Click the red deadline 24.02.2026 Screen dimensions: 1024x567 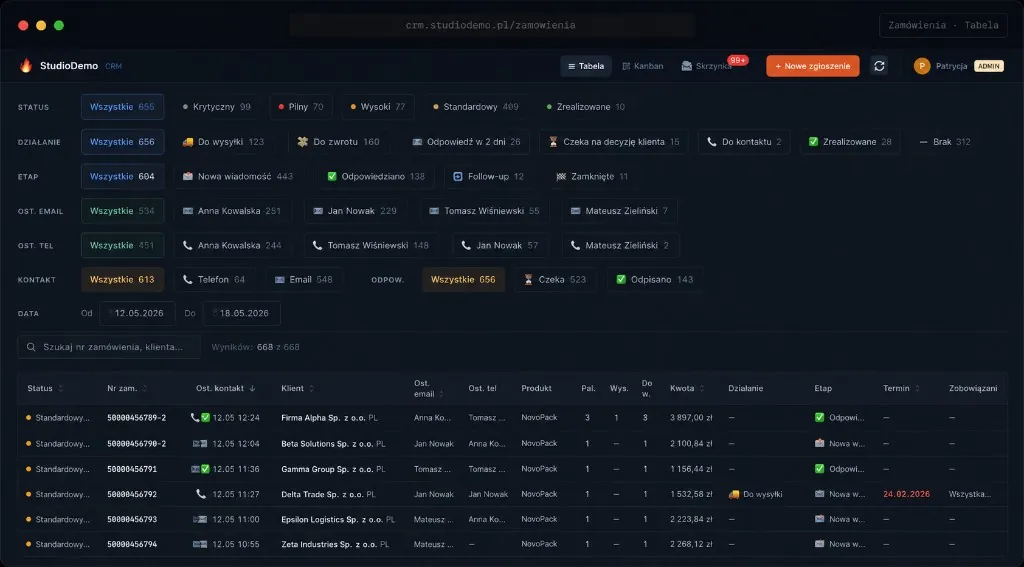click(x=906, y=494)
